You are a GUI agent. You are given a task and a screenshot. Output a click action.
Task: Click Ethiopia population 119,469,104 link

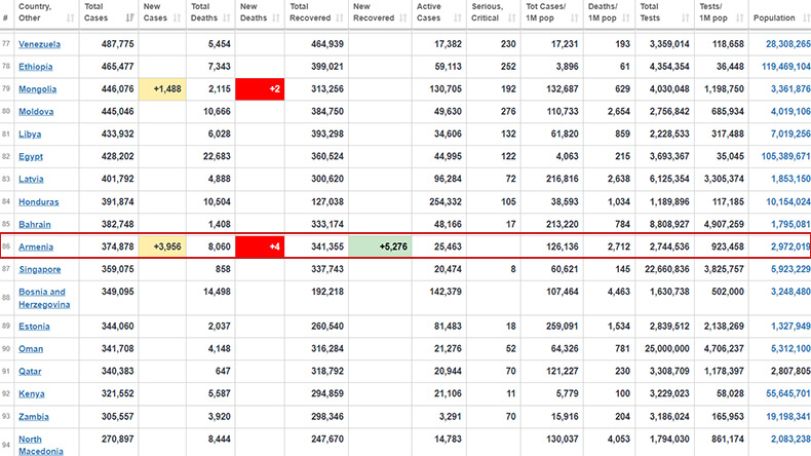coord(786,67)
